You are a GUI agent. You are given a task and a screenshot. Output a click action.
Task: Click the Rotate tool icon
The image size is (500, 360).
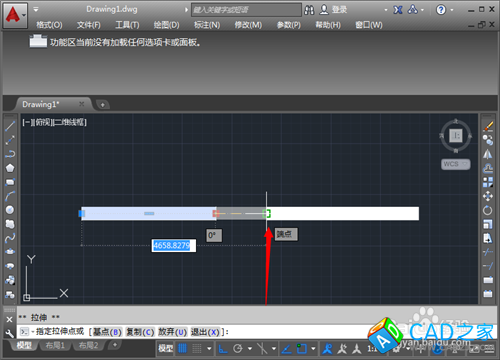(488, 210)
